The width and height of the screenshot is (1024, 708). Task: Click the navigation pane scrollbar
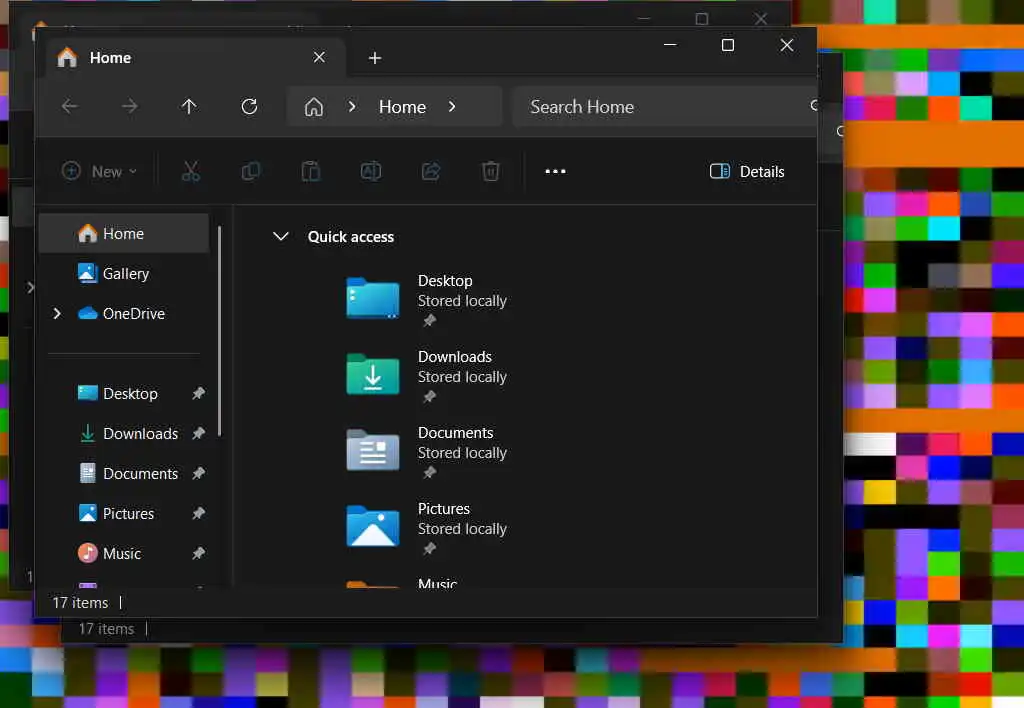[219, 330]
